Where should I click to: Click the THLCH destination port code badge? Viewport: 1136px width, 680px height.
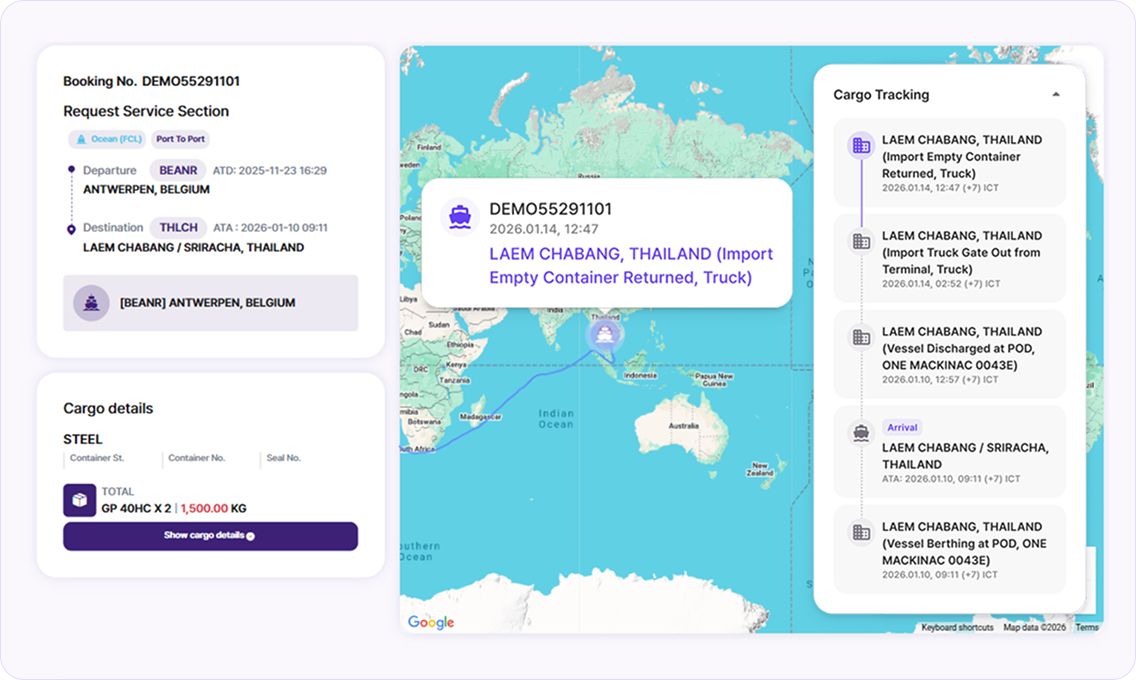(x=178, y=227)
